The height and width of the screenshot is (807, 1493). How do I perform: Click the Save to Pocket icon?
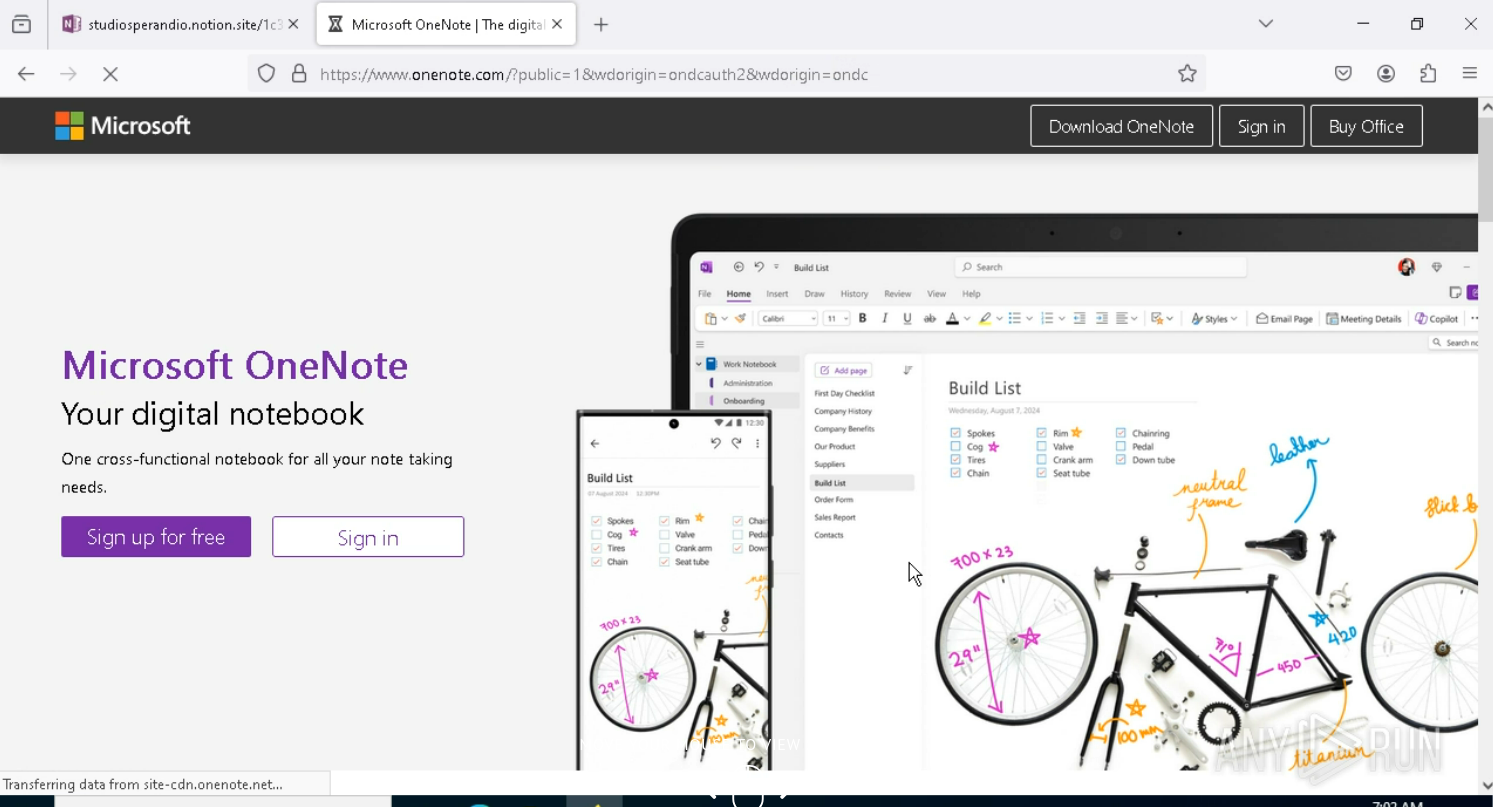(x=1343, y=74)
